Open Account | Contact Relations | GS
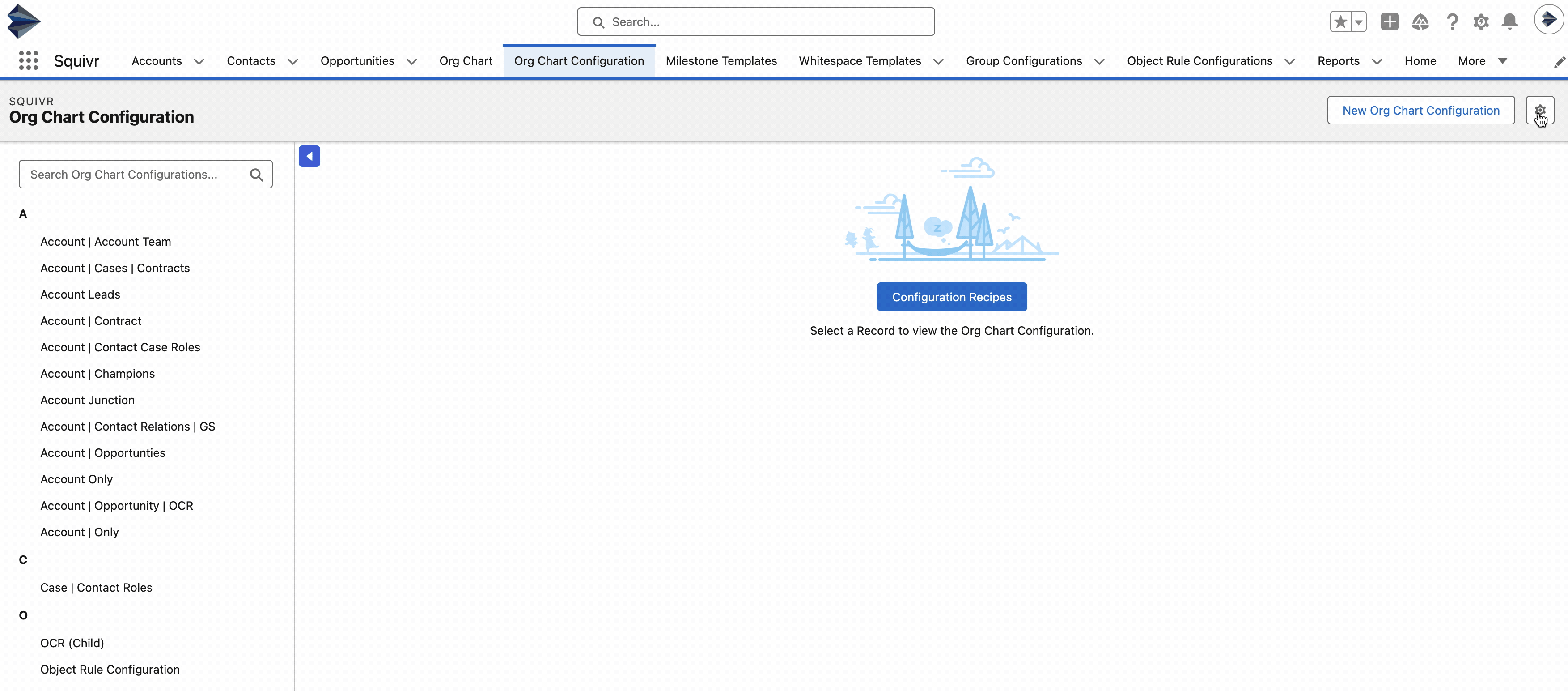This screenshot has height=691, width=1568. 128,427
